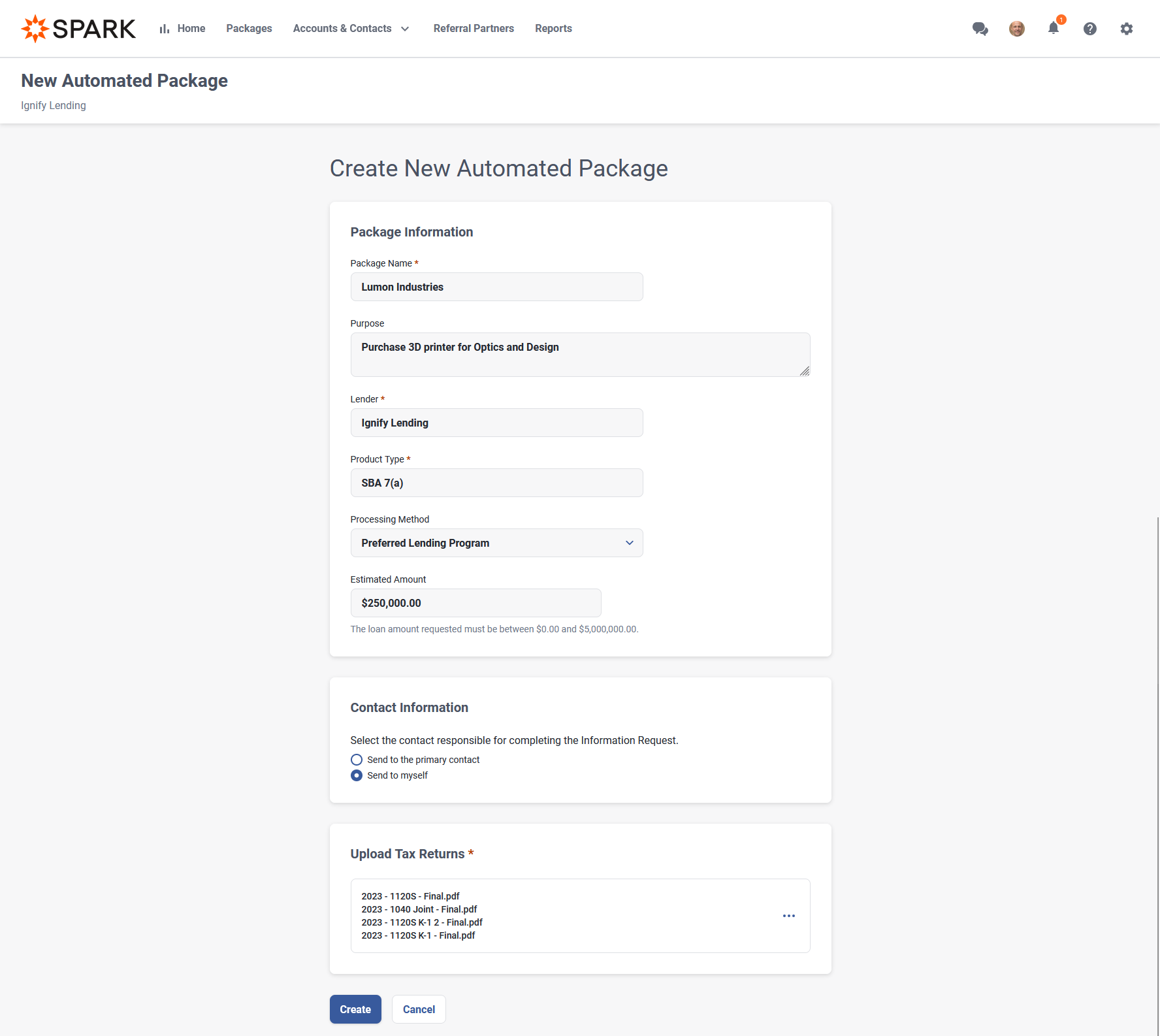Click the Upload Tax Returns heading

(411, 854)
